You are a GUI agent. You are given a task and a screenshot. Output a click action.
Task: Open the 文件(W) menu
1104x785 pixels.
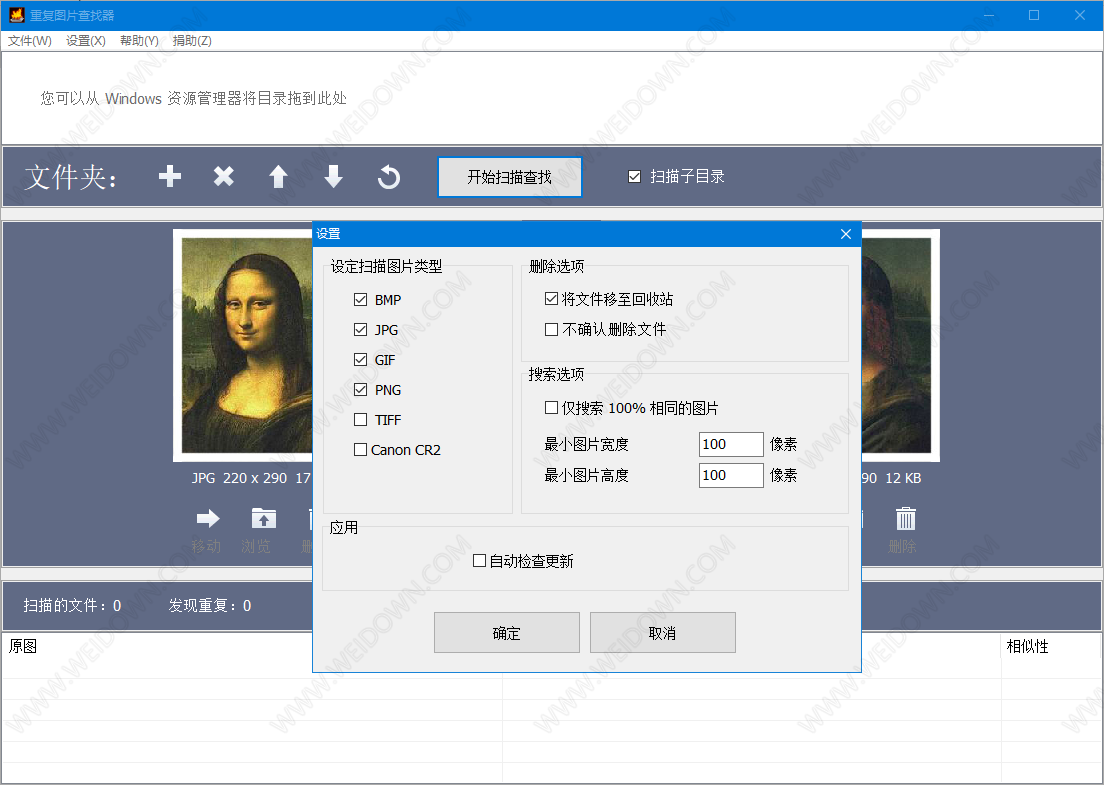click(30, 41)
